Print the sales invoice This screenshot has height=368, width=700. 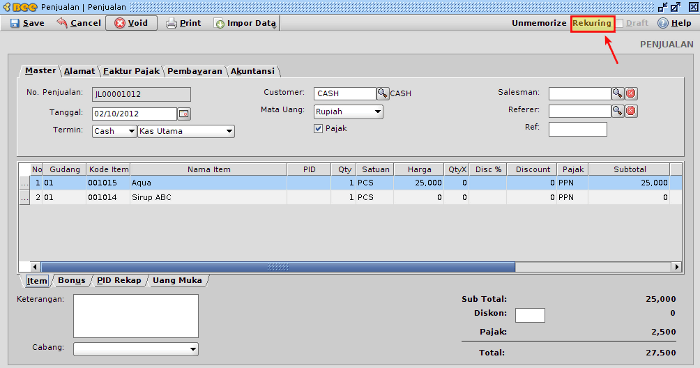pos(183,23)
